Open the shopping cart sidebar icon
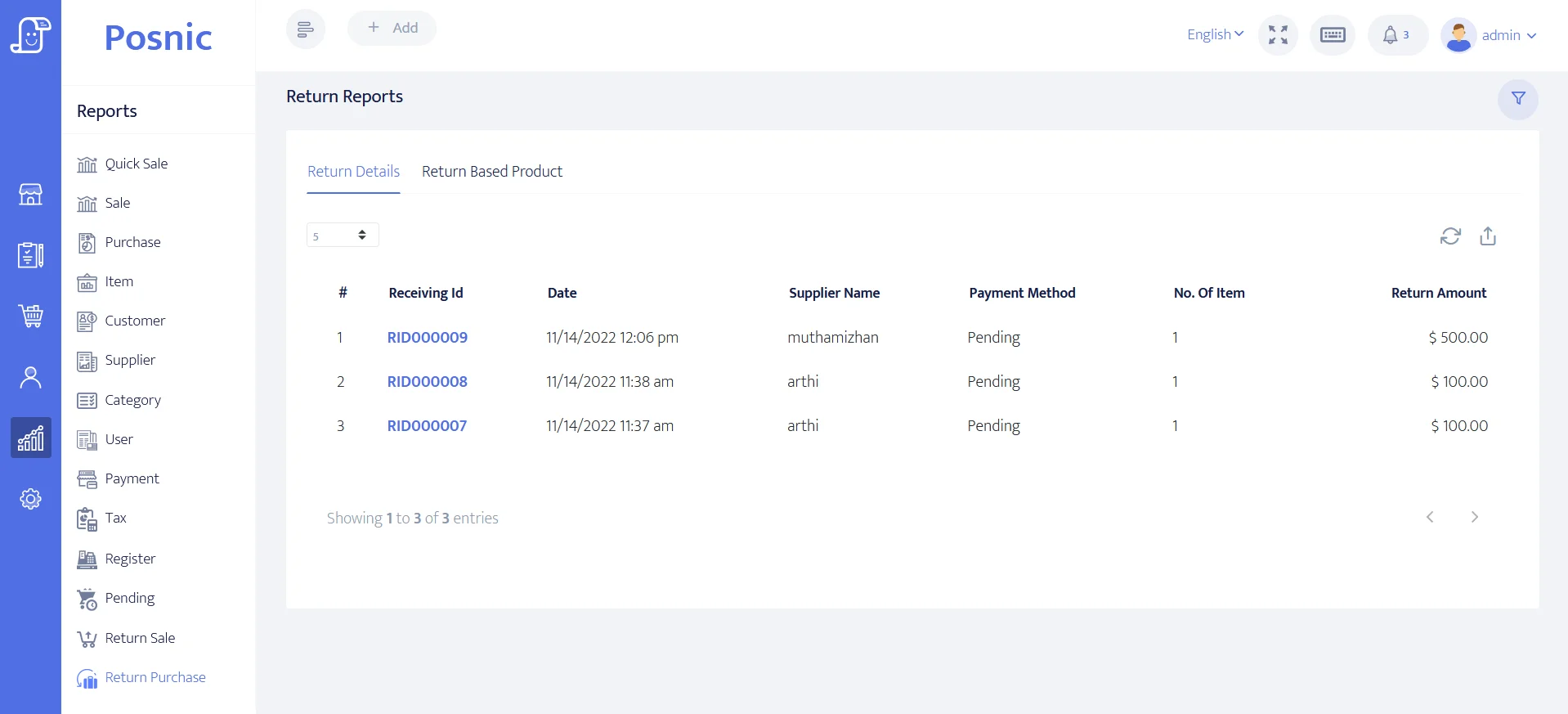This screenshot has width=1568, height=714. click(30, 316)
